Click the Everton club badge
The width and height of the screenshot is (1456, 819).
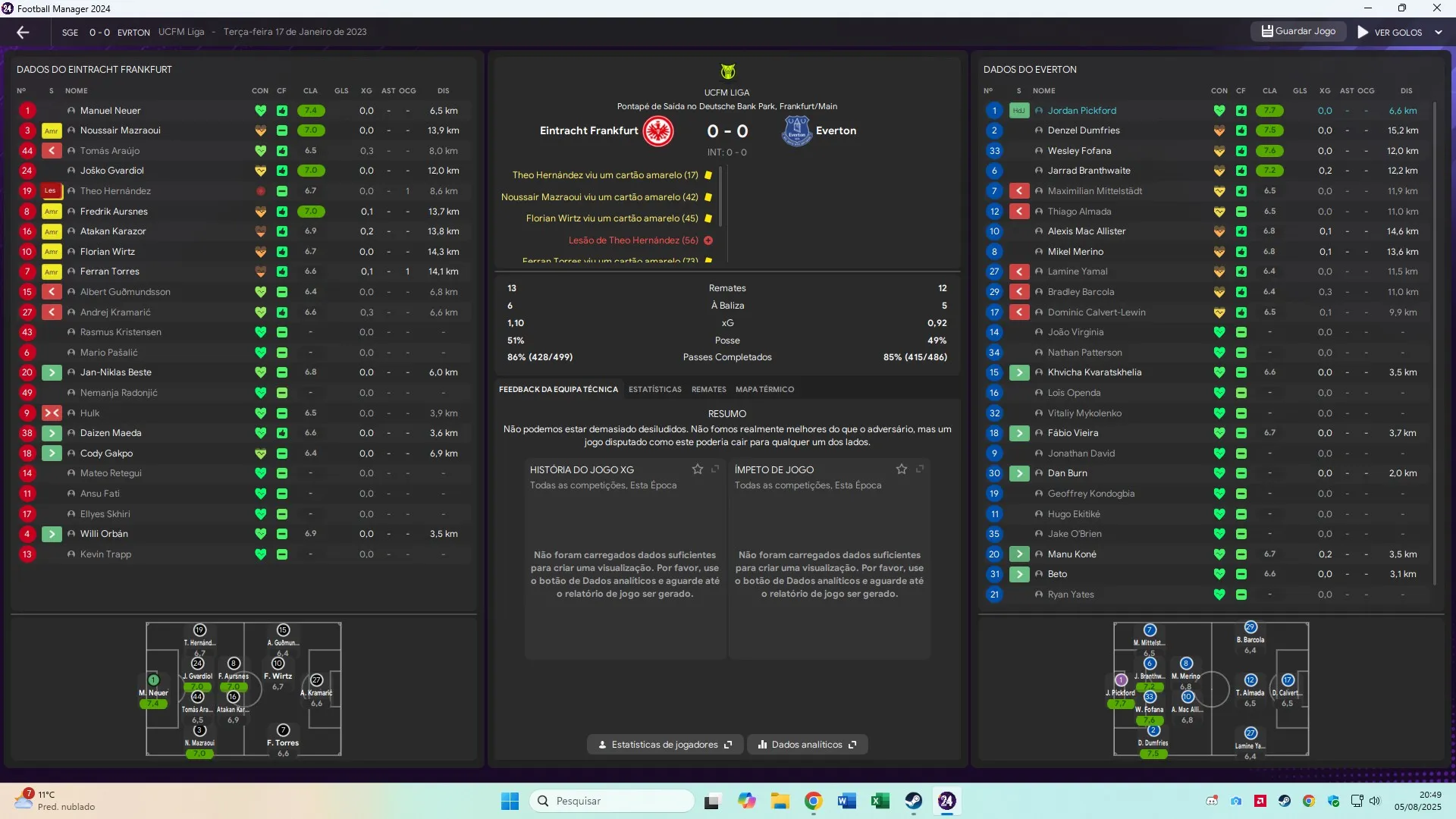pyautogui.click(x=796, y=131)
